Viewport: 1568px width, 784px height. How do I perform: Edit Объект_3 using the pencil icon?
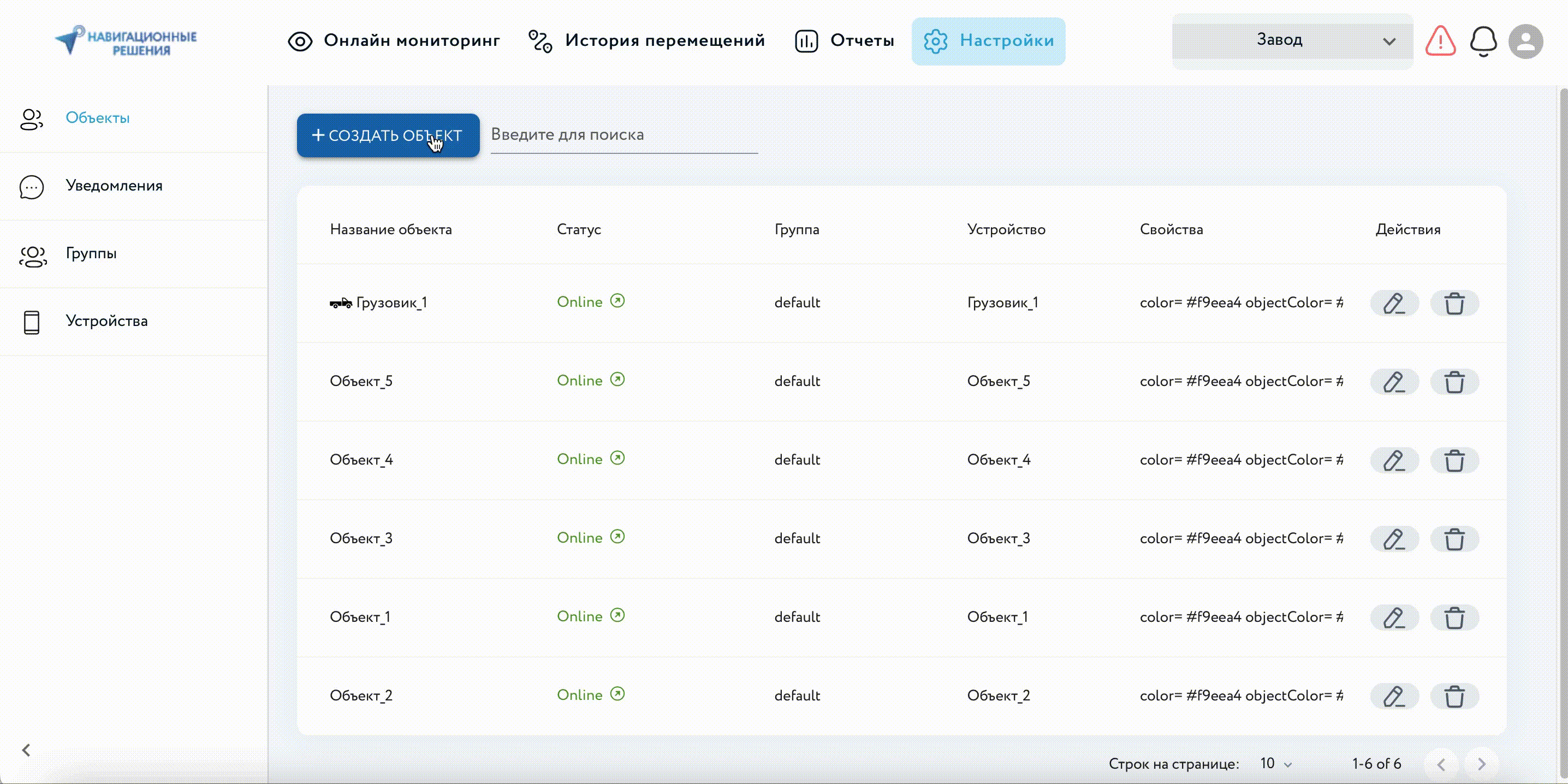point(1394,539)
